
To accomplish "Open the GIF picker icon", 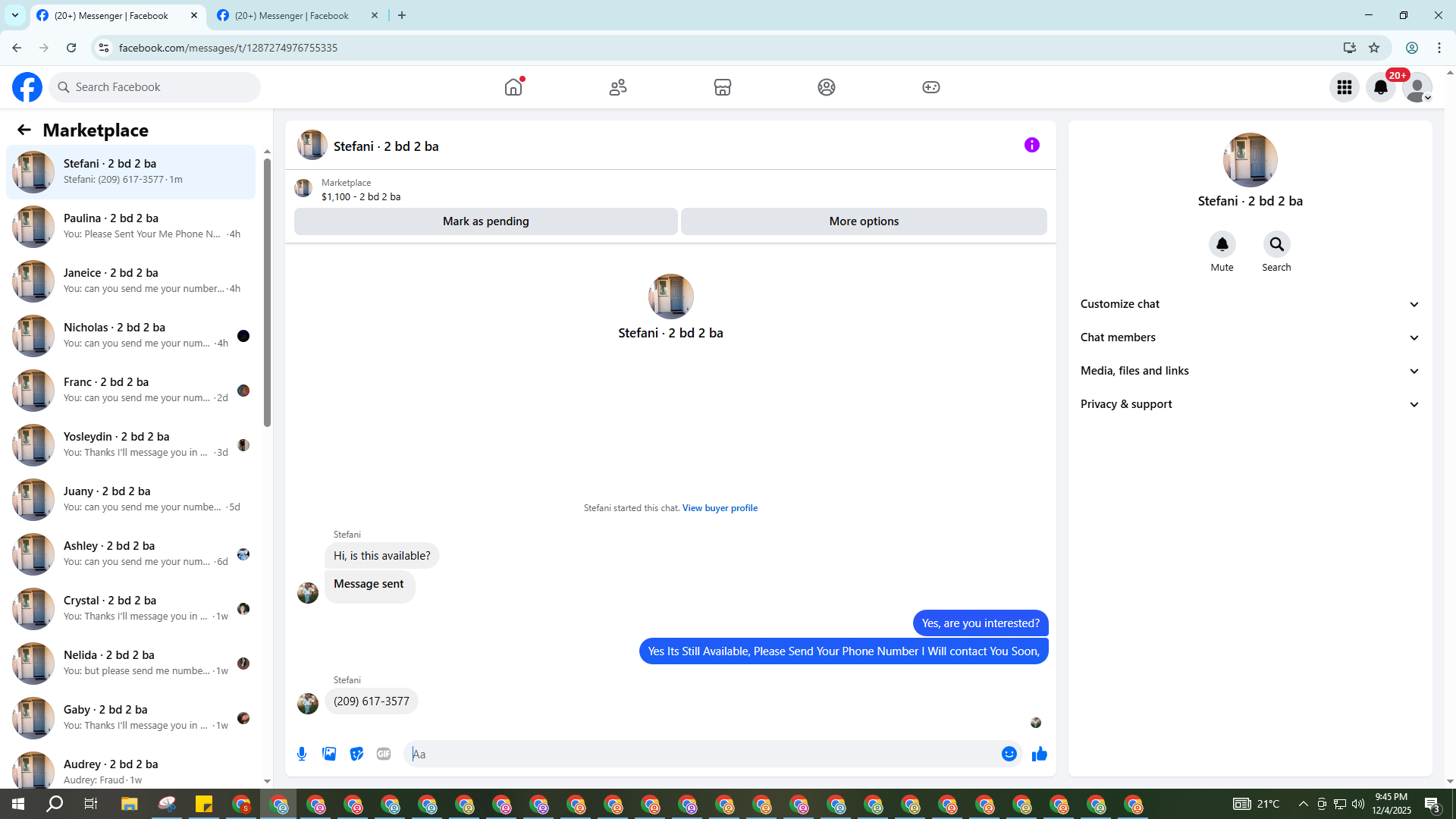I will (x=384, y=754).
